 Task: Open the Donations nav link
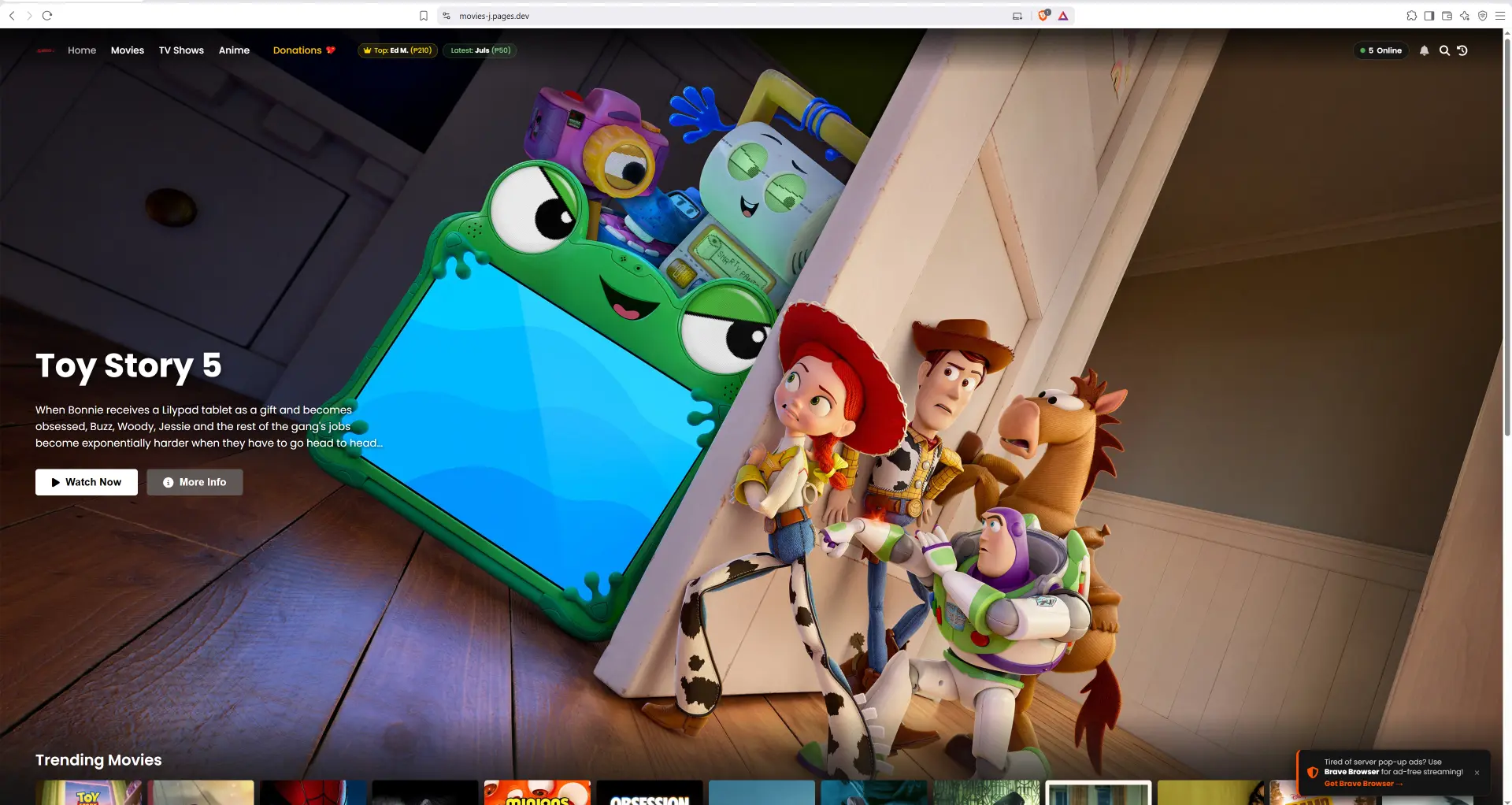click(304, 50)
